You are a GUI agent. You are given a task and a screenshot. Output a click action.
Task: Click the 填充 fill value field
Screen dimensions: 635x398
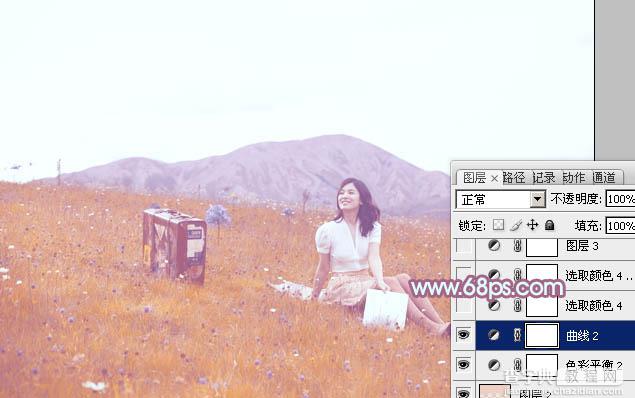[x=620, y=226]
